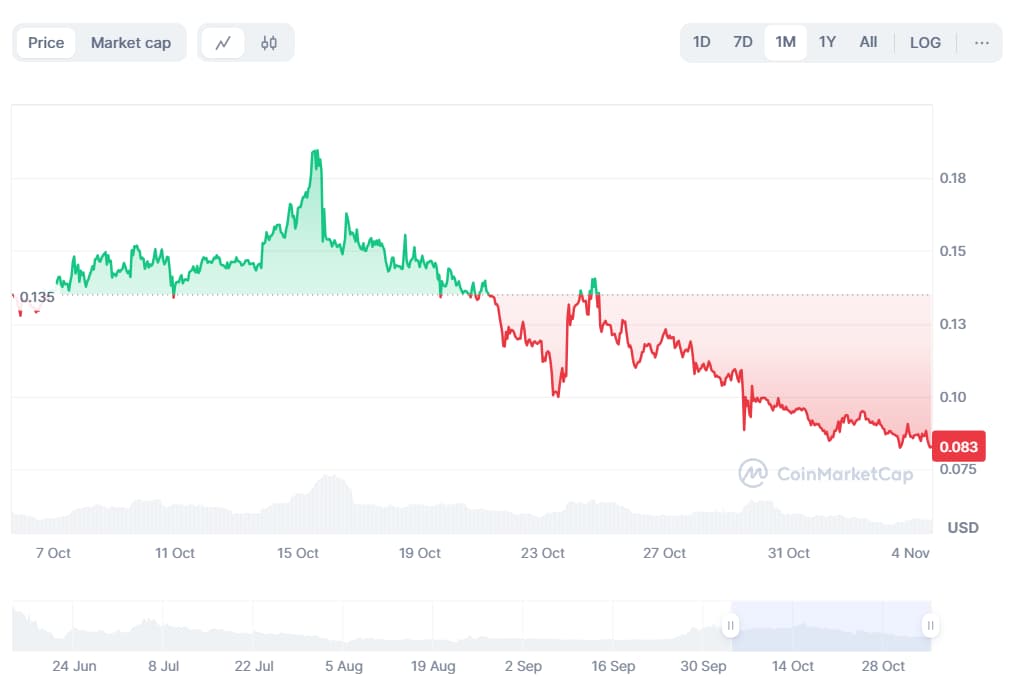Click the 0.135 opening price label
This screenshot has width=1022, height=695.
click(x=37, y=297)
